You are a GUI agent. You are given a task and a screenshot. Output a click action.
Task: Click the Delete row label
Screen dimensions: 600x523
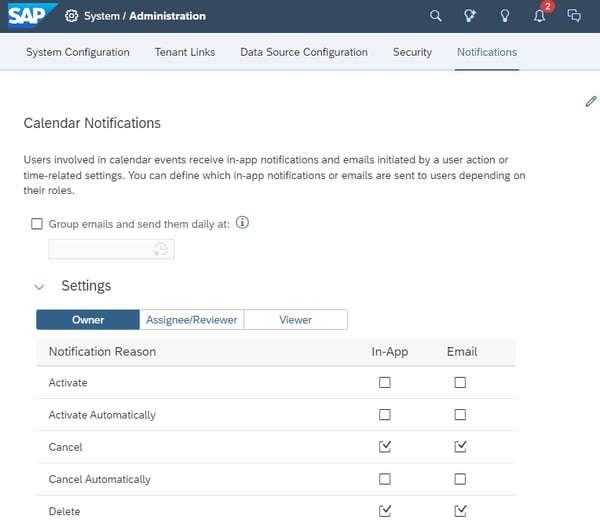click(64, 511)
